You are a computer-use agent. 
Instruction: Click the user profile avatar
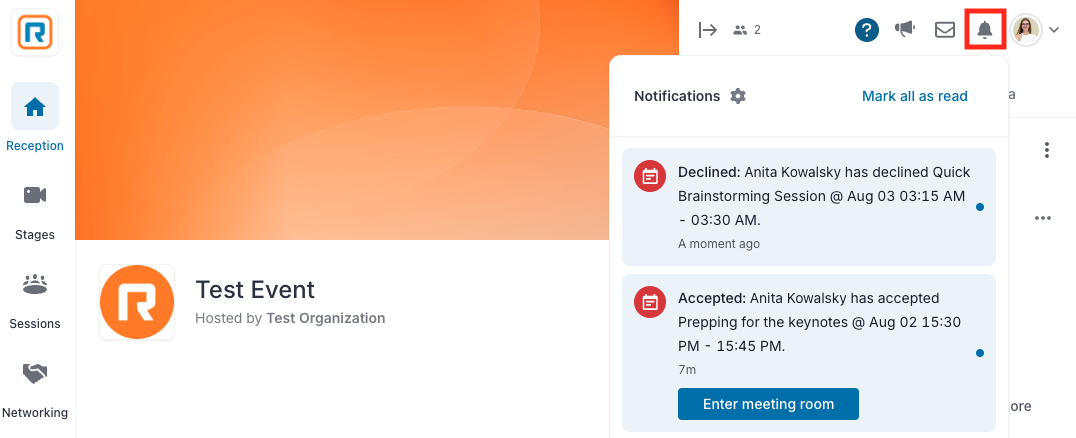1026,30
